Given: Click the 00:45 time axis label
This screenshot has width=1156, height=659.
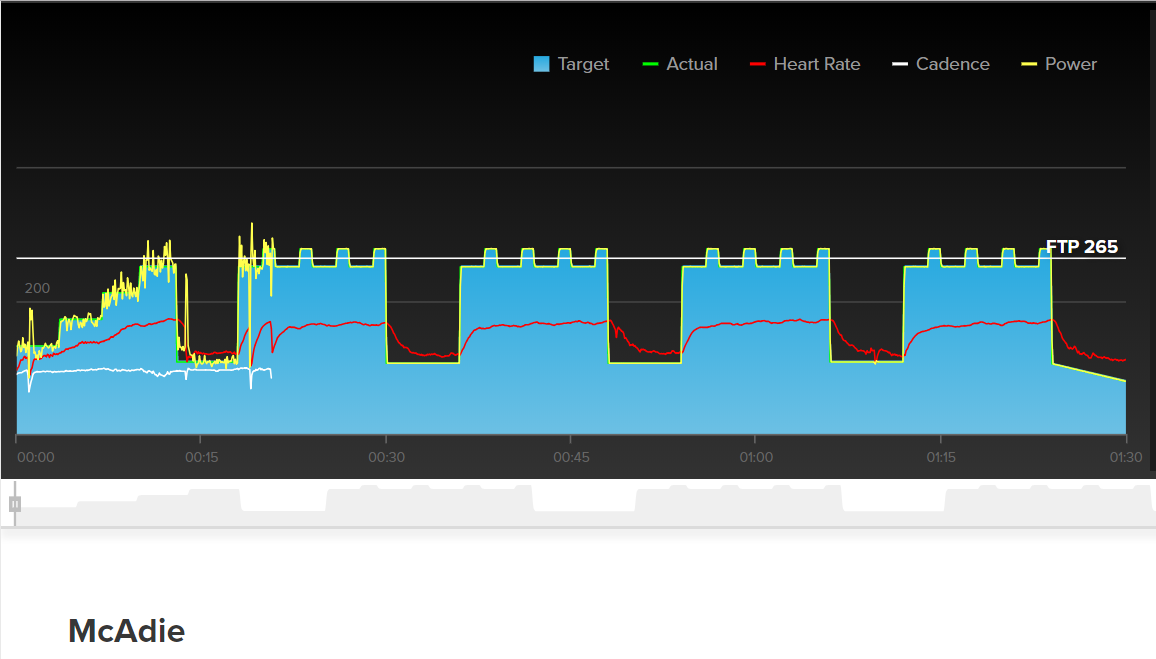Looking at the screenshot, I should click(571, 457).
